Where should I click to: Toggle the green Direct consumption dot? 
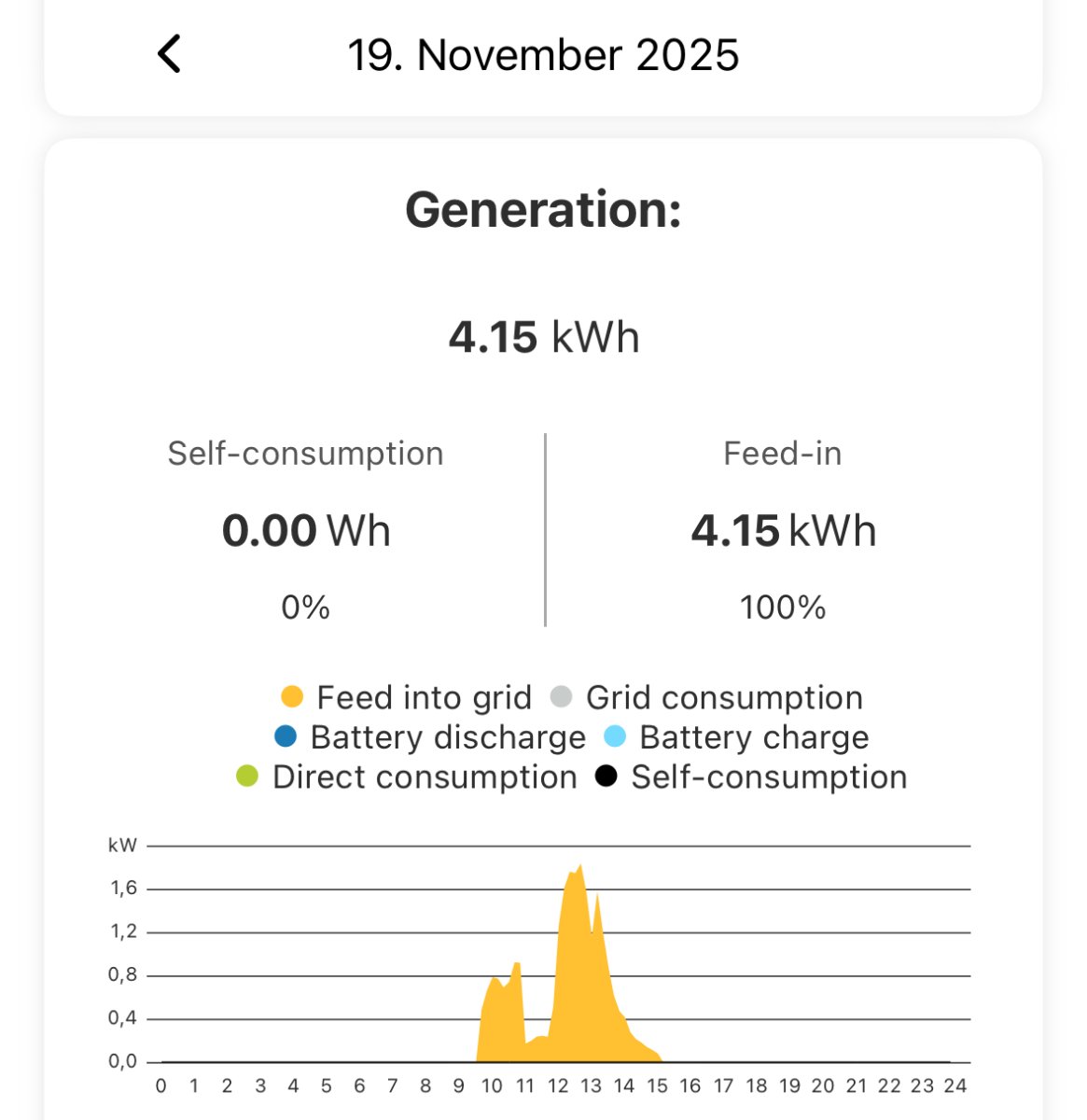247,777
